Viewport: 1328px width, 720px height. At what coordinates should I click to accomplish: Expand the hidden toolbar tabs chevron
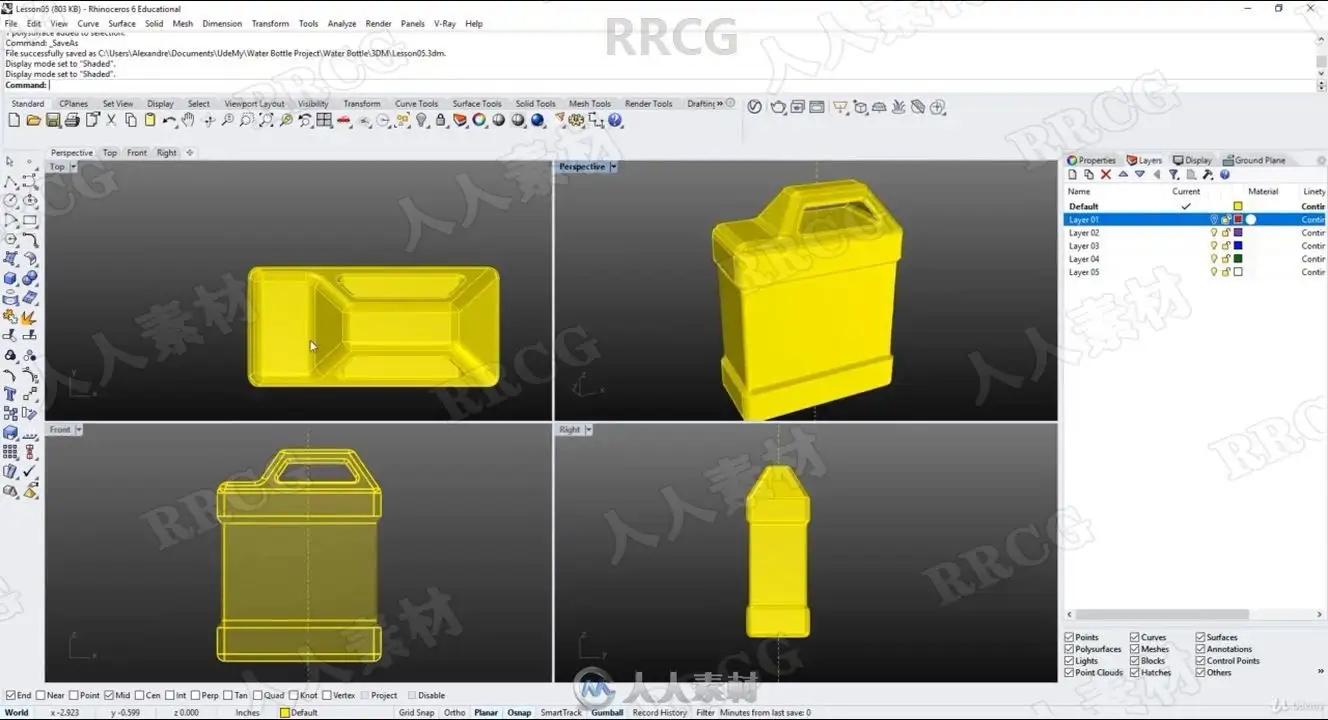(x=720, y=103)
